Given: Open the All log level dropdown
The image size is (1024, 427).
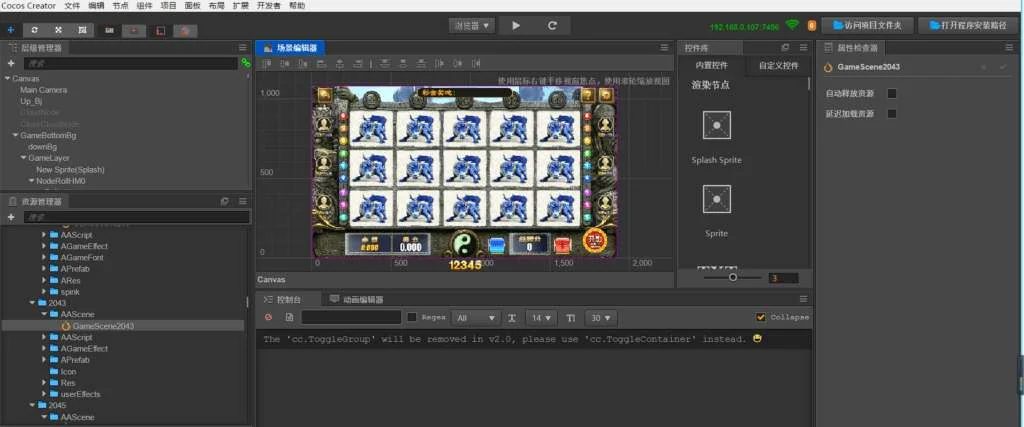Looking at the screenshot, I should [475, 318].
